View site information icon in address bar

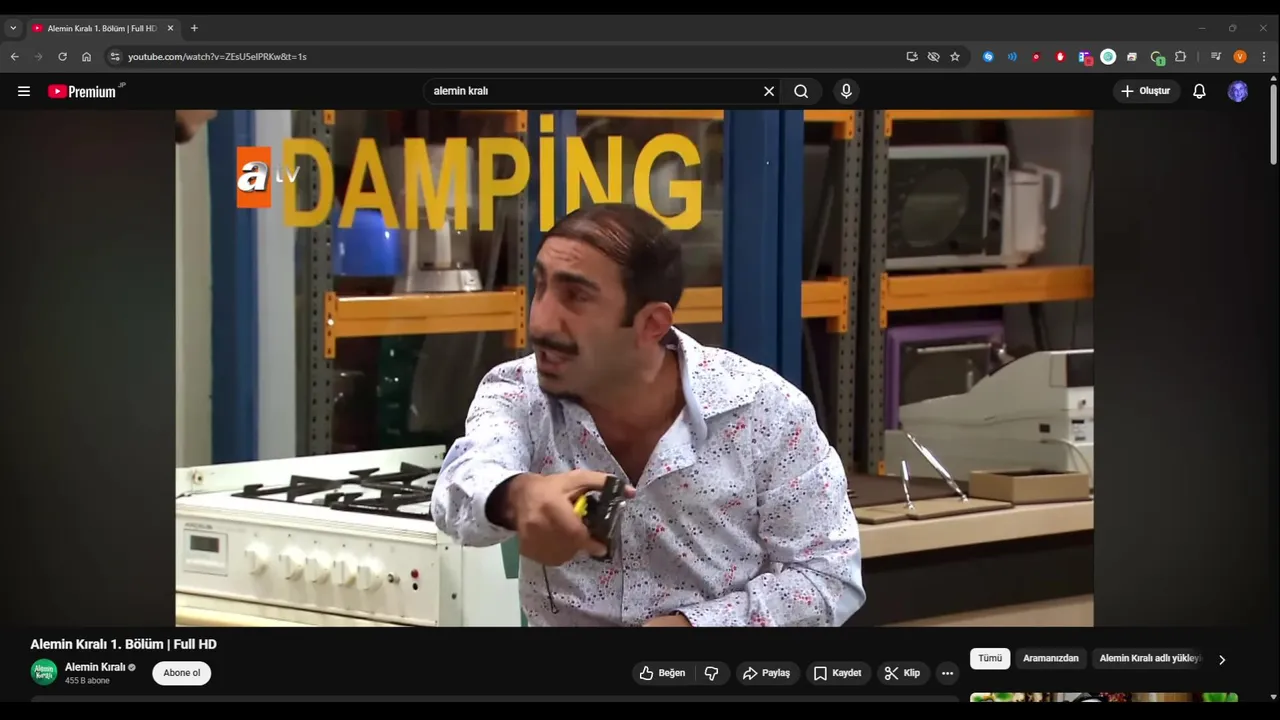(x=115, y=57)
